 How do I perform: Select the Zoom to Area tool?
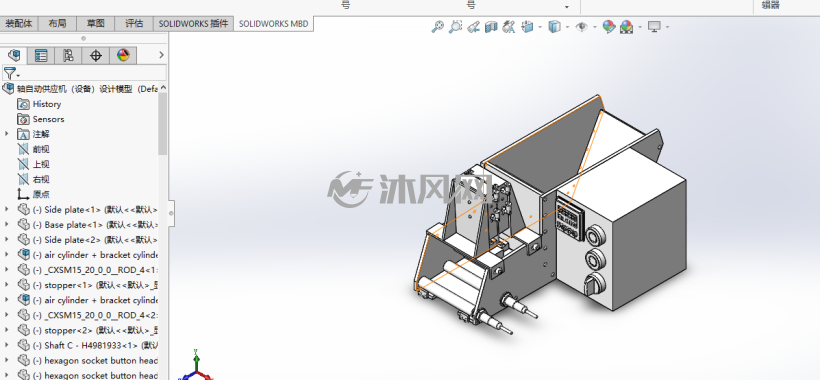(x=455, y=27)
